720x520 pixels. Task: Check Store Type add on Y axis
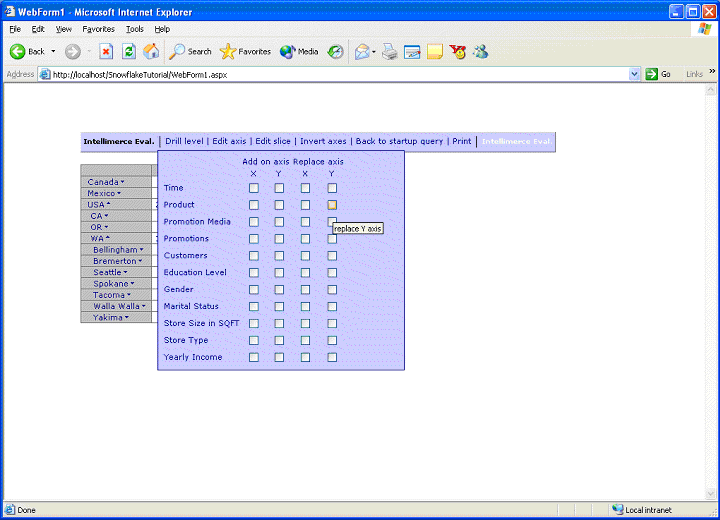[x=279, y=340]
